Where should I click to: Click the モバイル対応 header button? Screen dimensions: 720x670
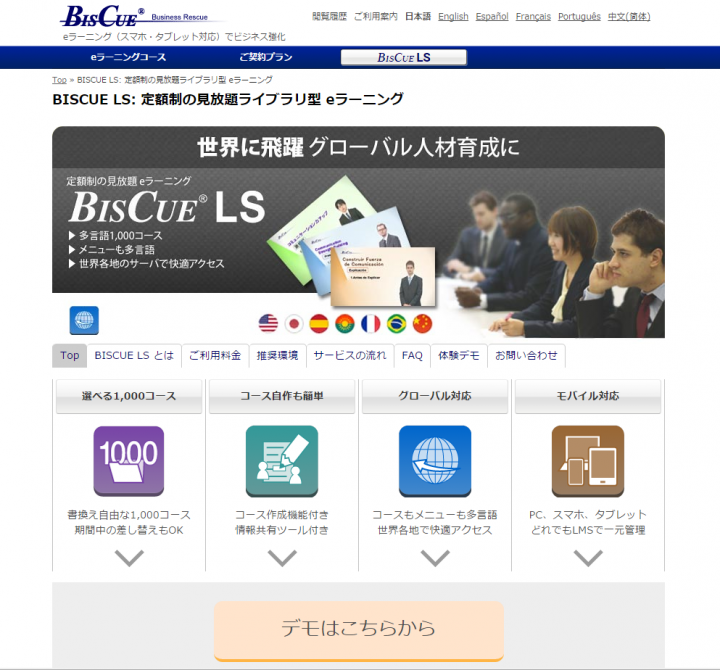[x=588, y=396]
